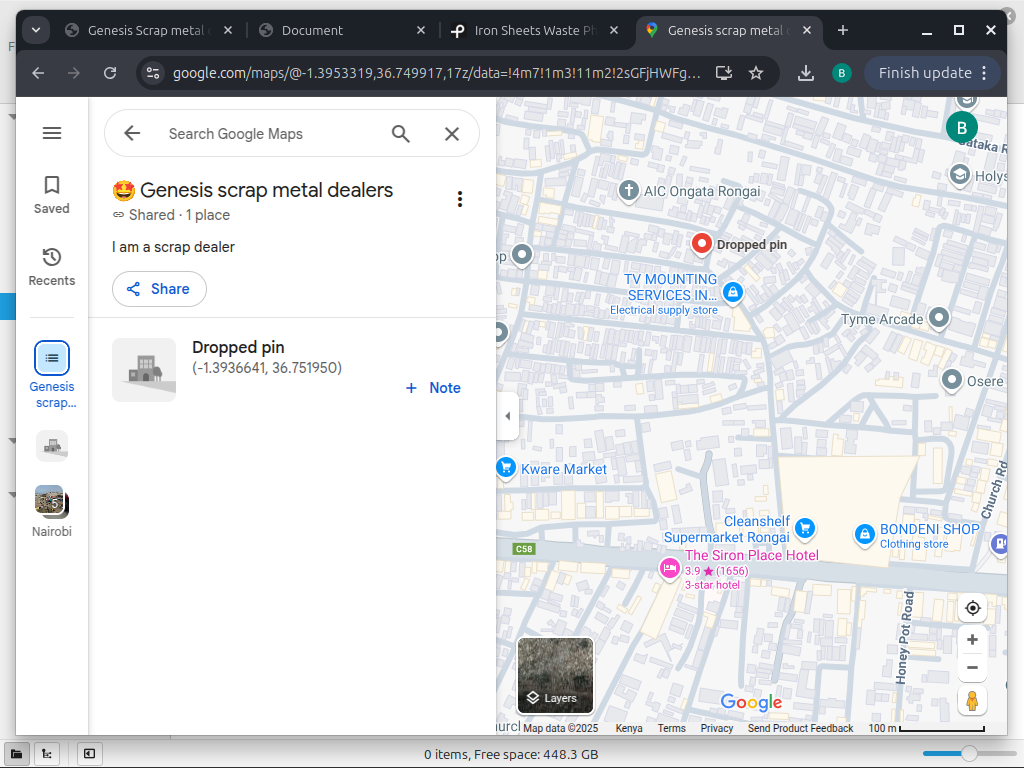Open the tab search dropdown in Chrome
1024x768 pixels.
coord(36,30)
